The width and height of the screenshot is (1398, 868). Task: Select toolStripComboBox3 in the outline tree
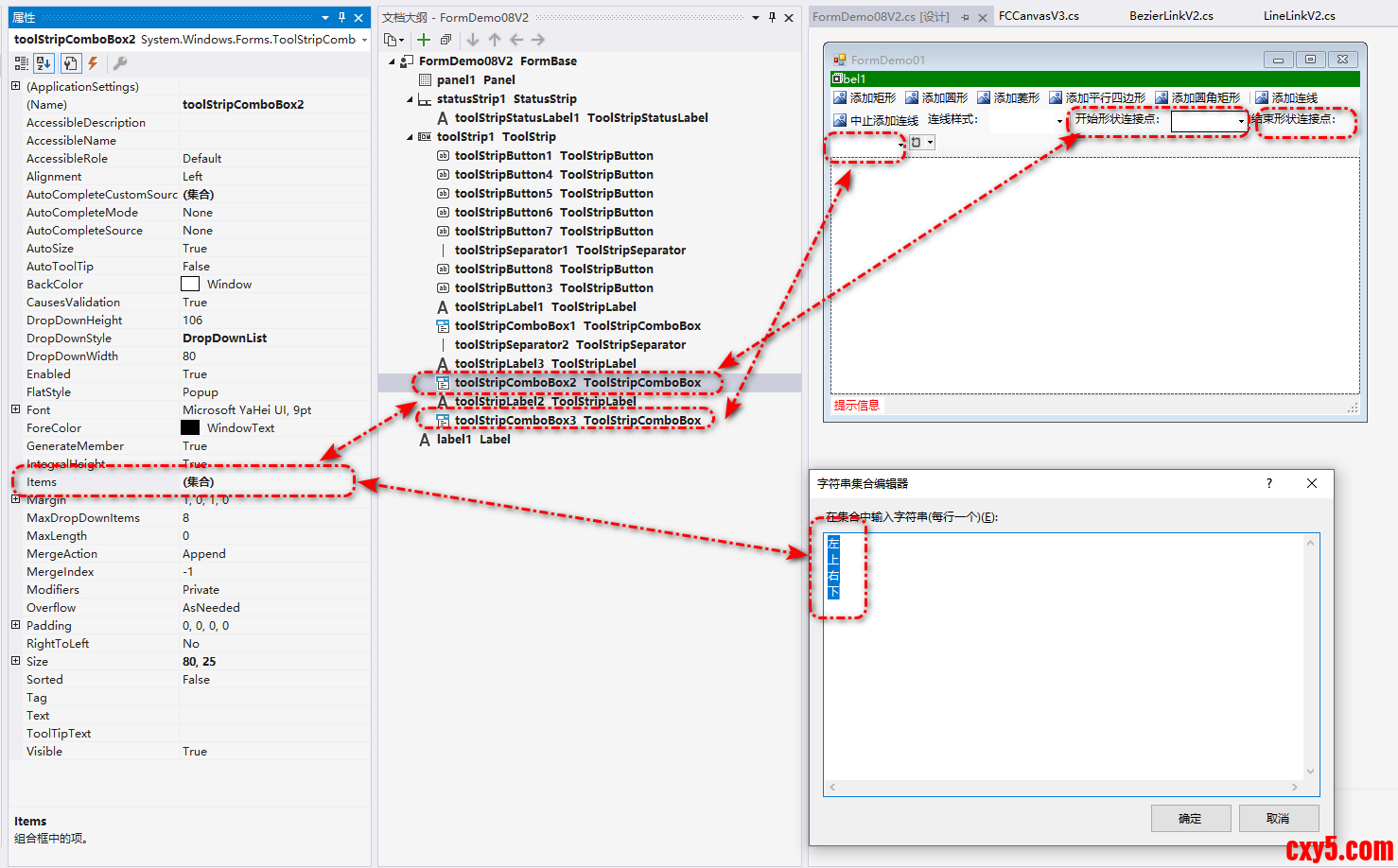(577, 420)
